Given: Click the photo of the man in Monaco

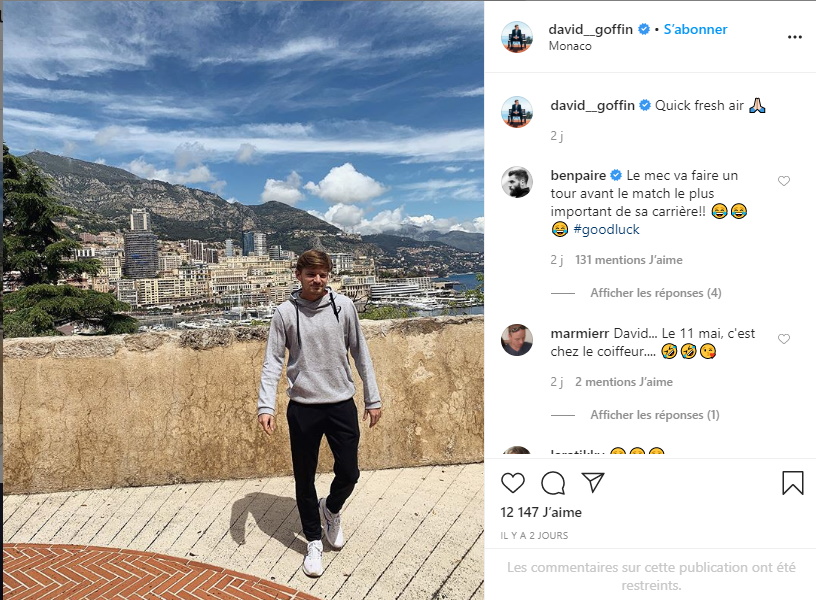Looking at the screenshot, I should pos(243,300).
